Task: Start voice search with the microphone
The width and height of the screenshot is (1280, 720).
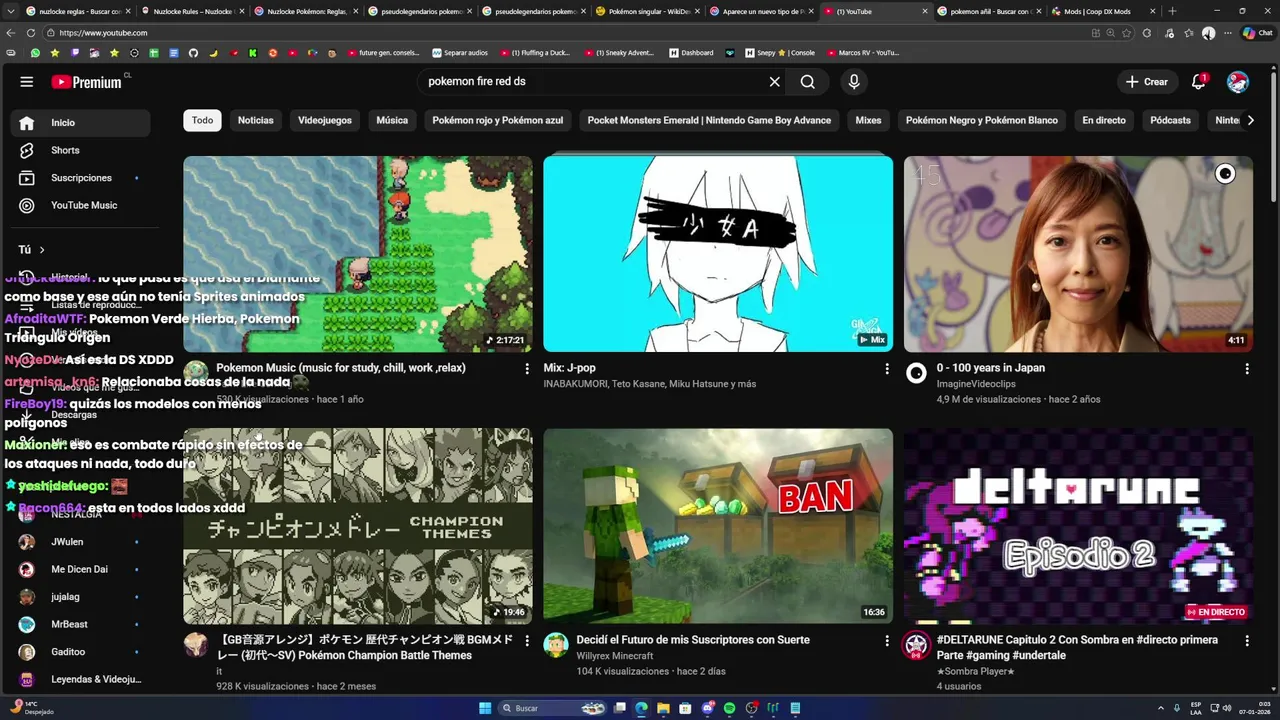Action: point(854,82)
